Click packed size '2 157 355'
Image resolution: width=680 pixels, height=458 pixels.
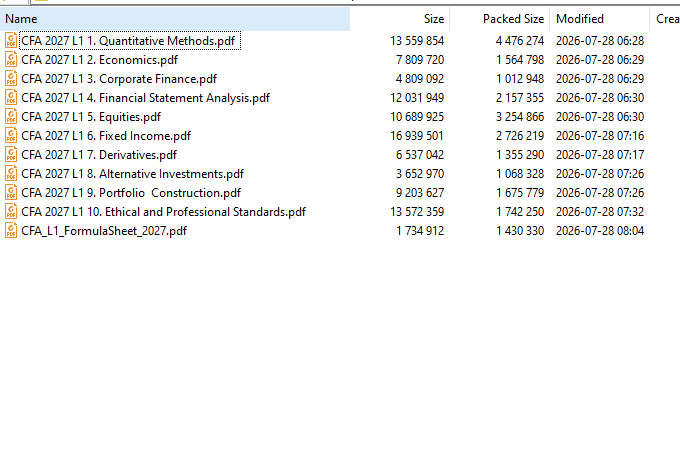click(520, 98)
